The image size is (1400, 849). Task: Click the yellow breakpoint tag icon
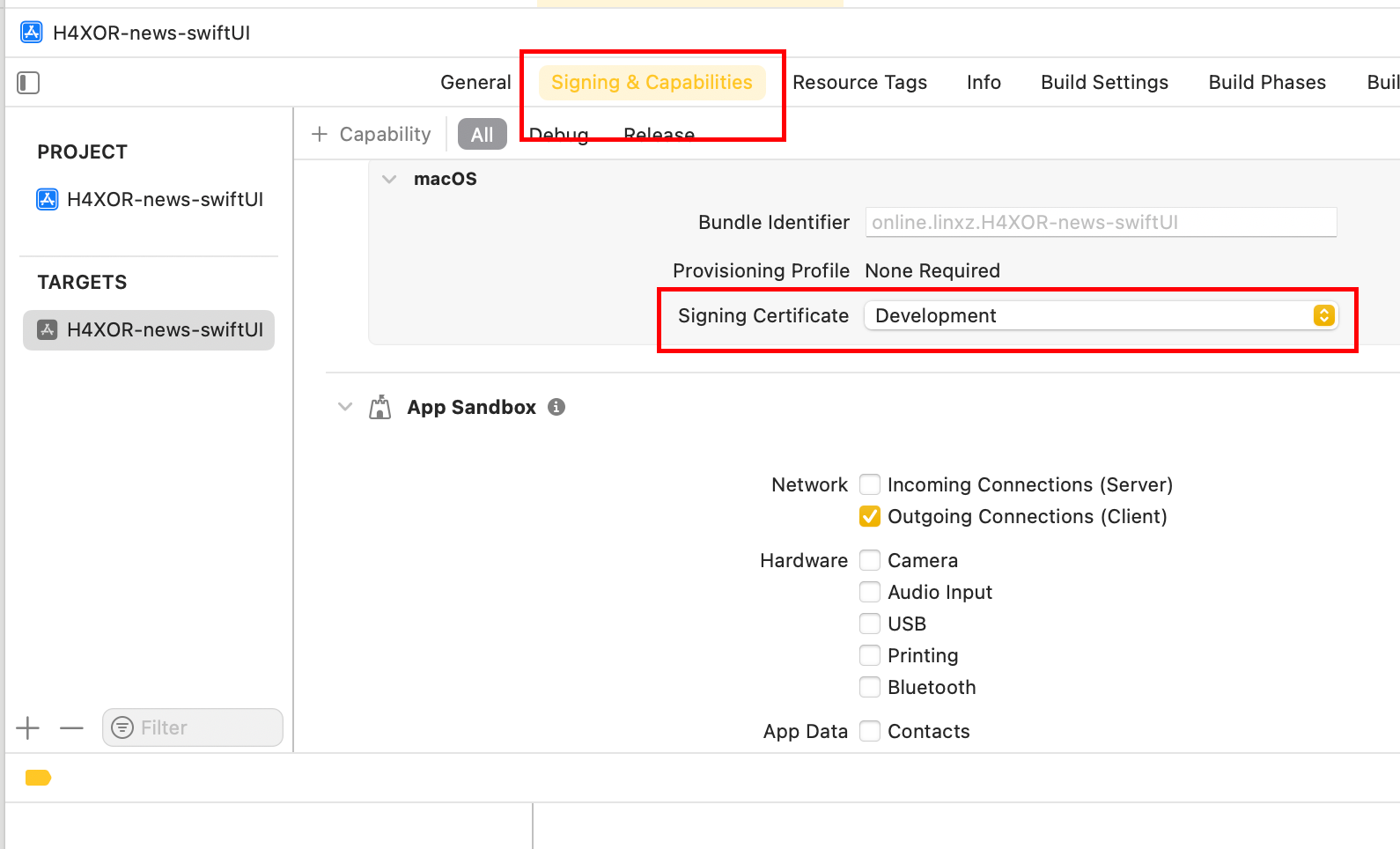coord(38,778)
